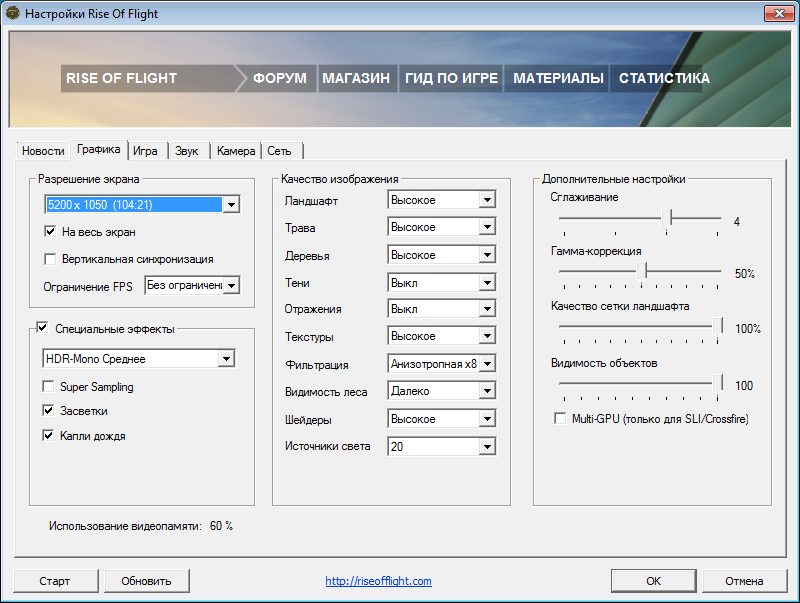800x603 pixels.
Task: Open the Отражения dropdown
Action: (x=441, y=309)
